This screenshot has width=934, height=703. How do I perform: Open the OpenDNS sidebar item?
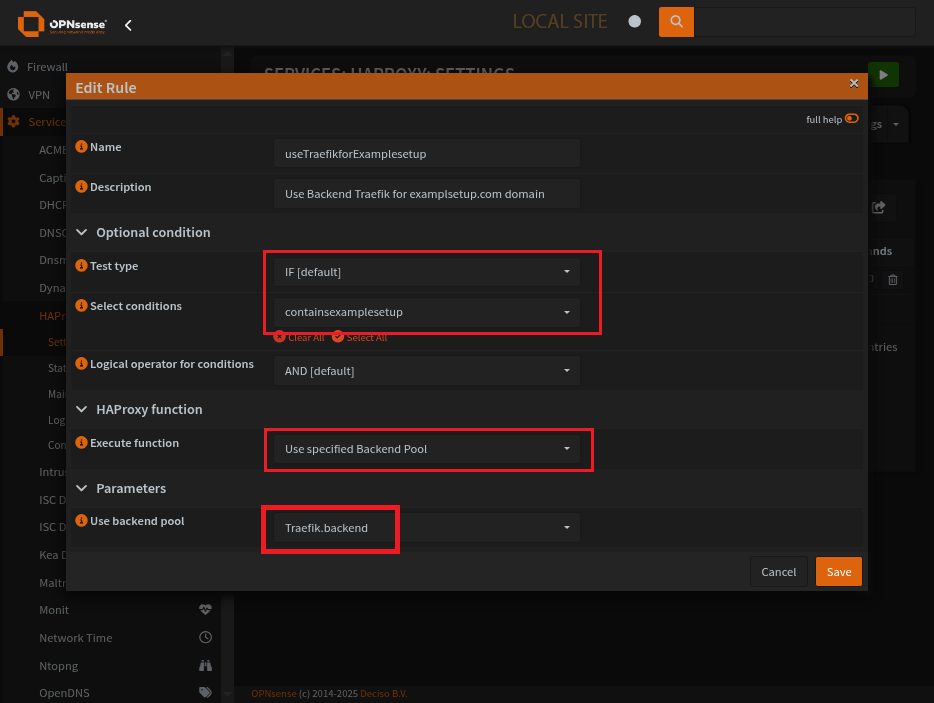click(x=64, y=693)
